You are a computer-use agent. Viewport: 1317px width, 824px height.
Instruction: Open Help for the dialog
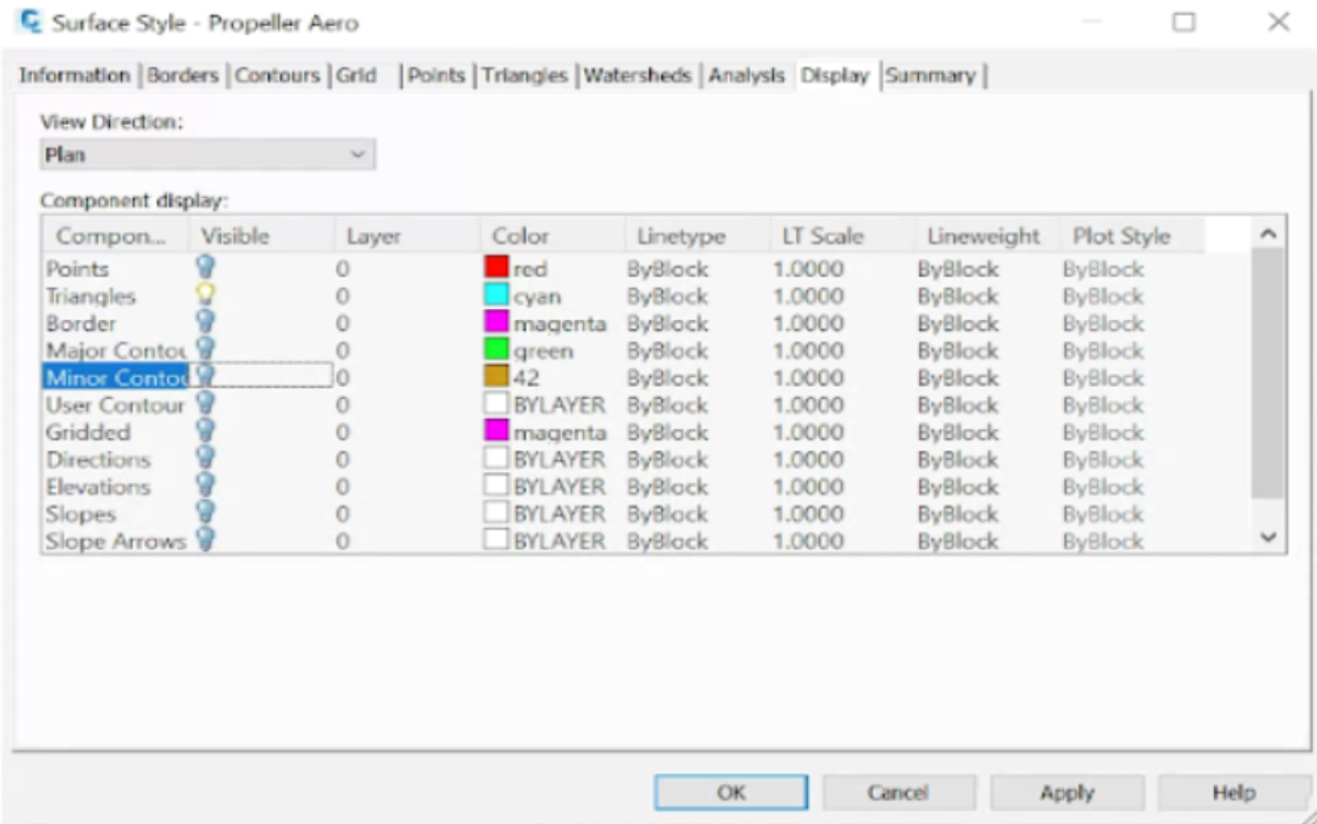[x=1235, y=791]
